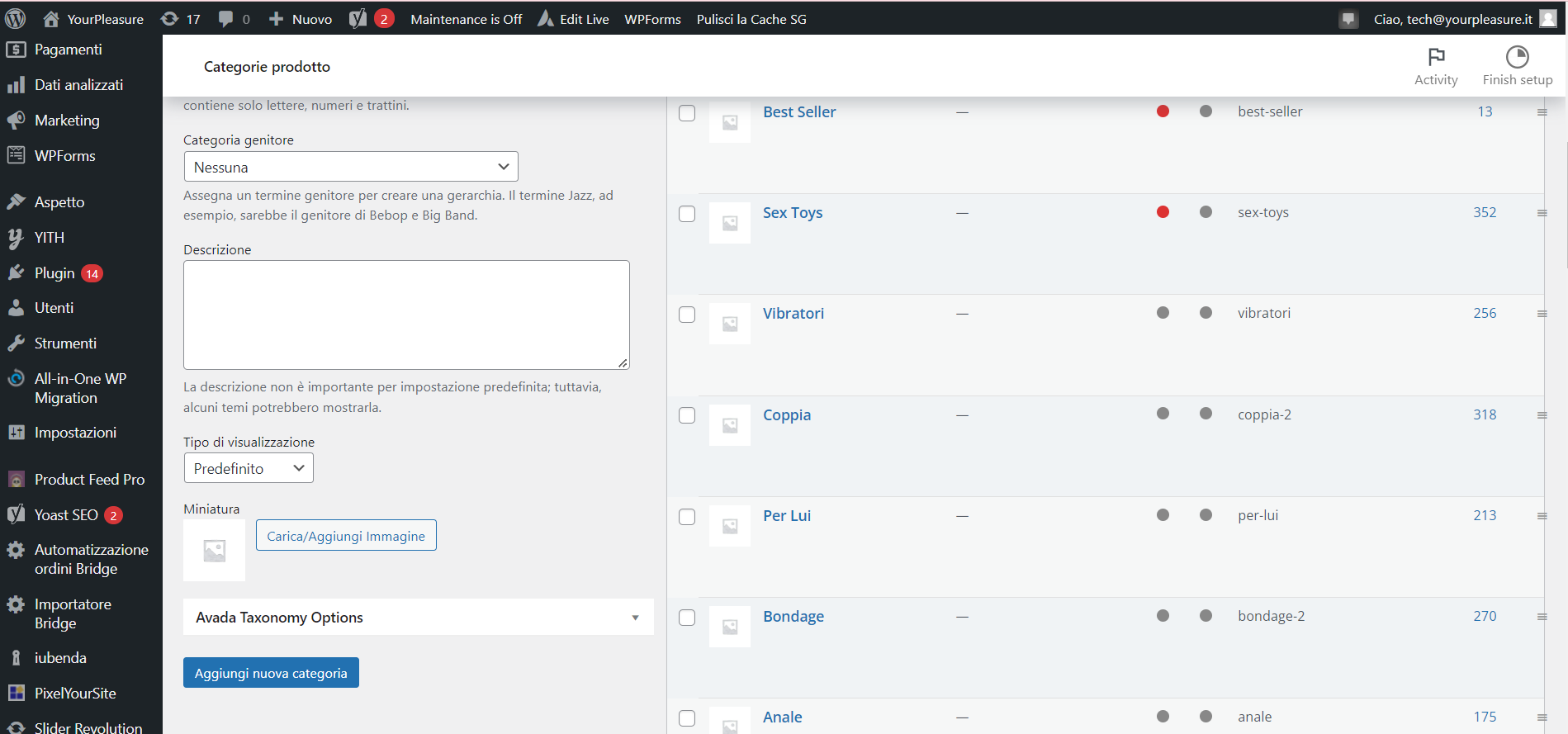Click the Pagamenti sidebar icon

coord(16,50)
